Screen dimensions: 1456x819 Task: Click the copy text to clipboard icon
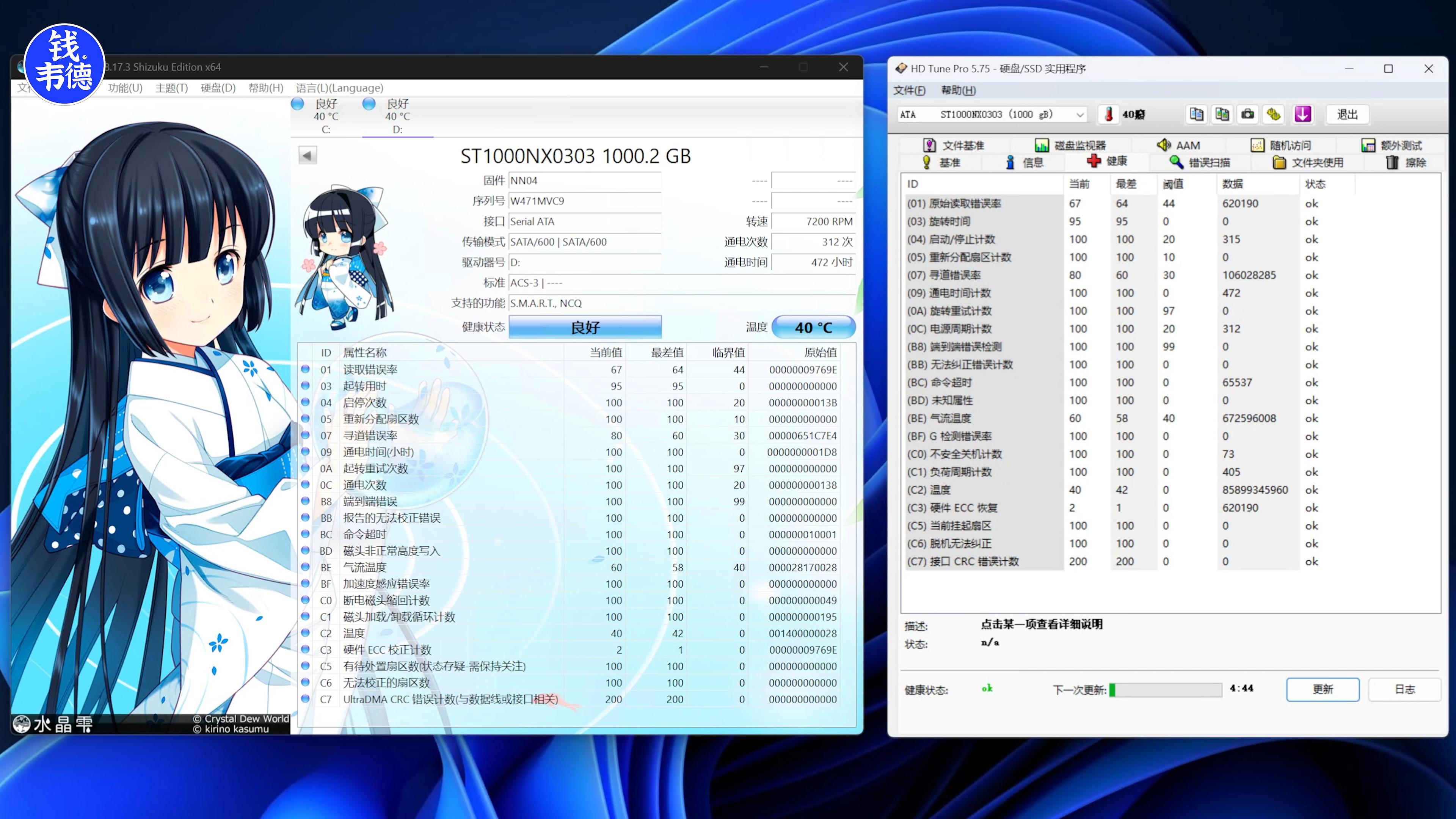click(1196, 115)
